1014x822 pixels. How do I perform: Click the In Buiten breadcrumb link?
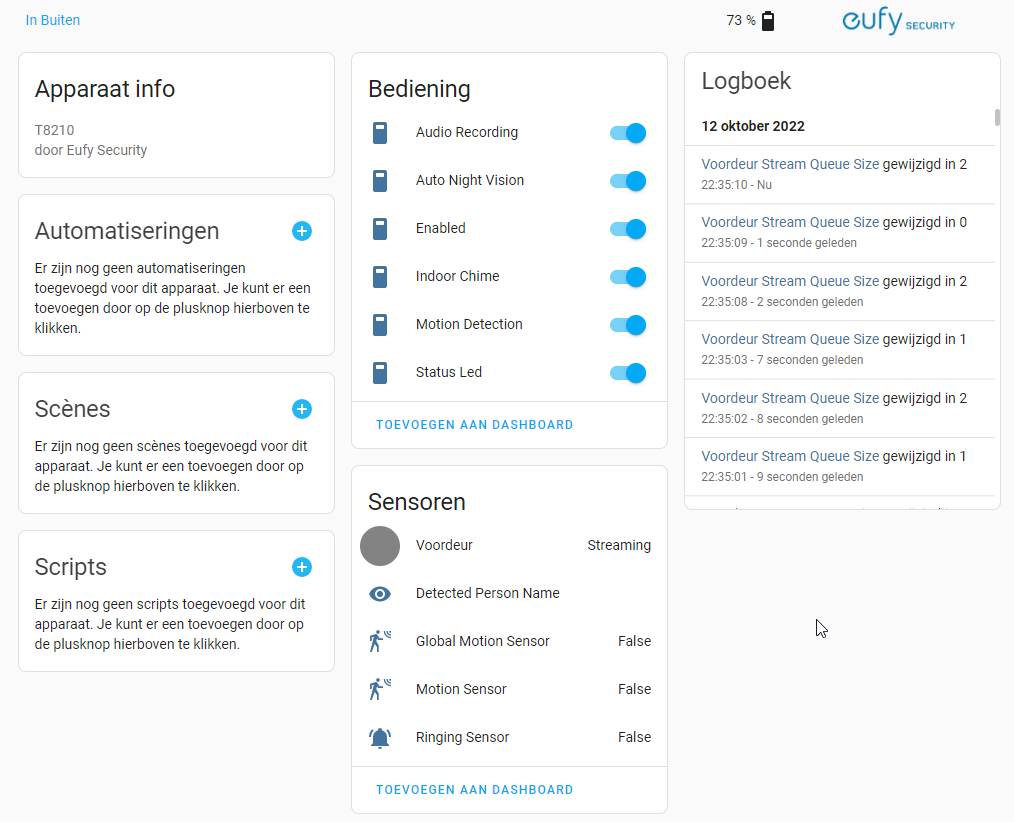[x=52, y=19]
